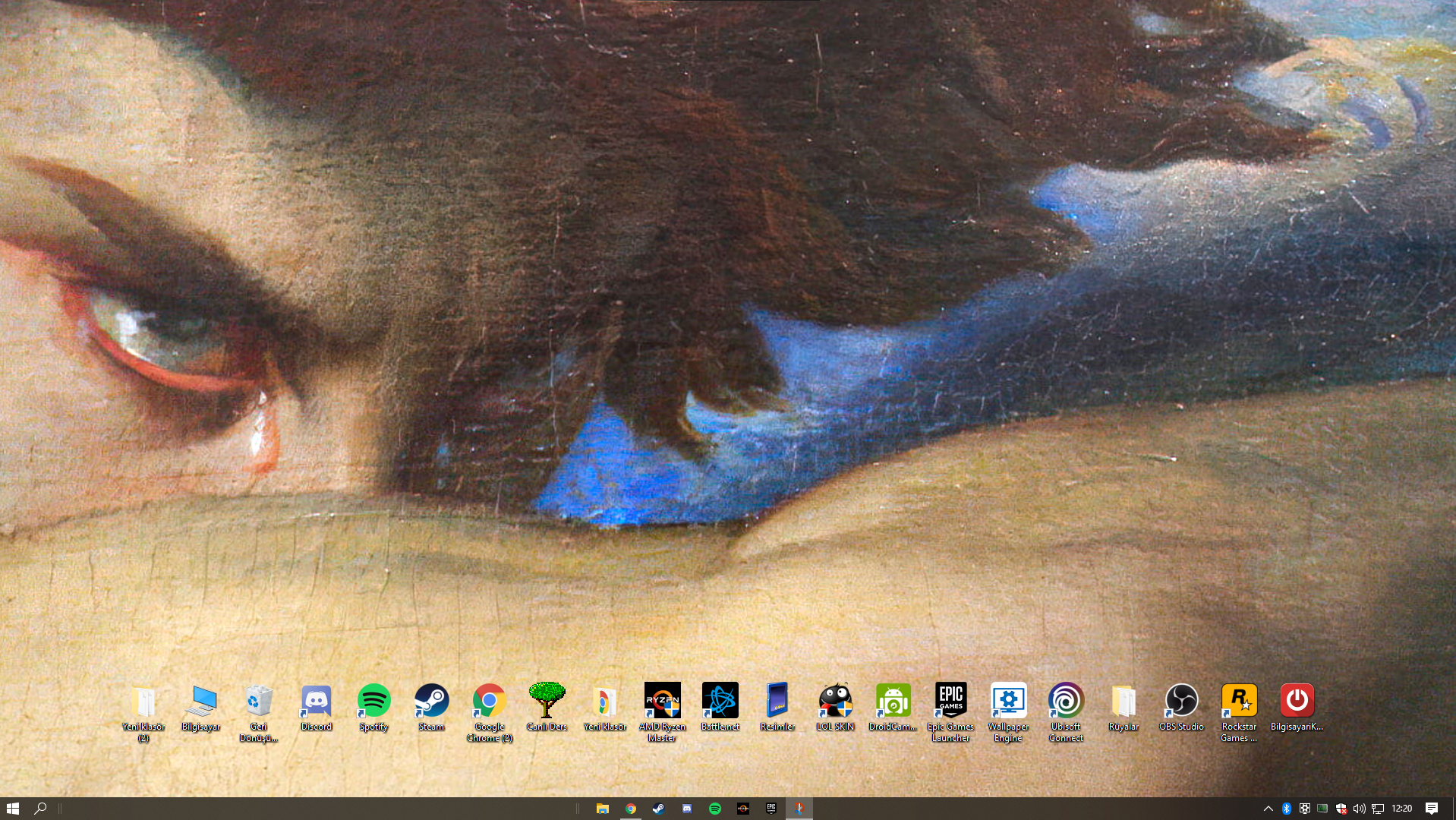
Task: Open the volume control tray icon
Action: (1360, 809)
